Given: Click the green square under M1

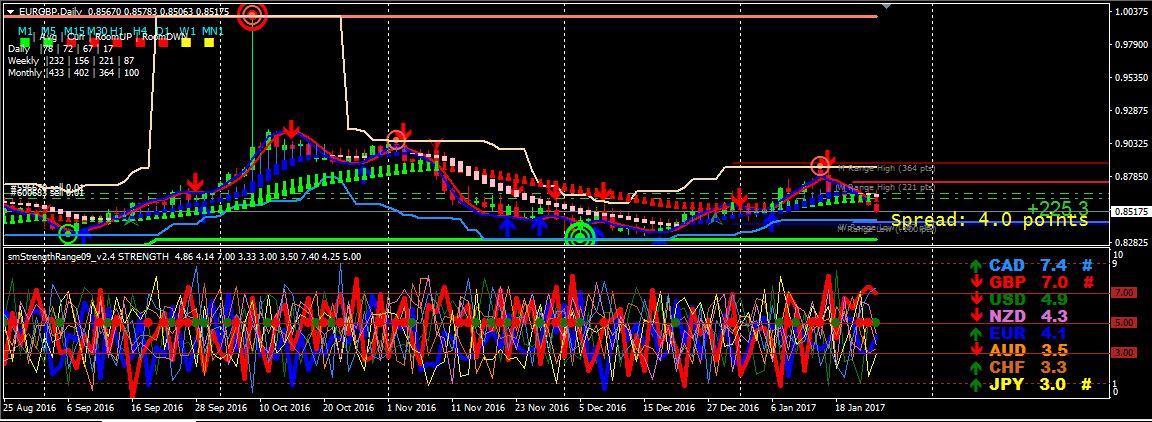Looking at the screenshot, I should pyautogui.click(x=26, y=43).
